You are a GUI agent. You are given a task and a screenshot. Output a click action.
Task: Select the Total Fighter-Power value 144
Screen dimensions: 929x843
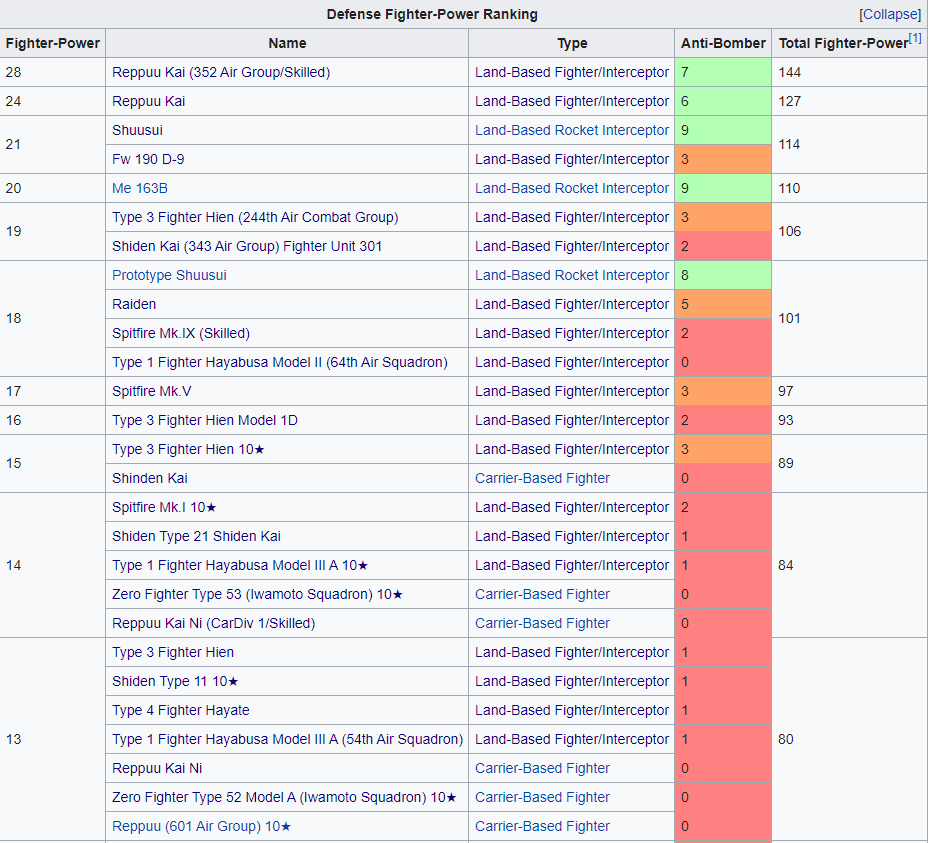point(789,72)
